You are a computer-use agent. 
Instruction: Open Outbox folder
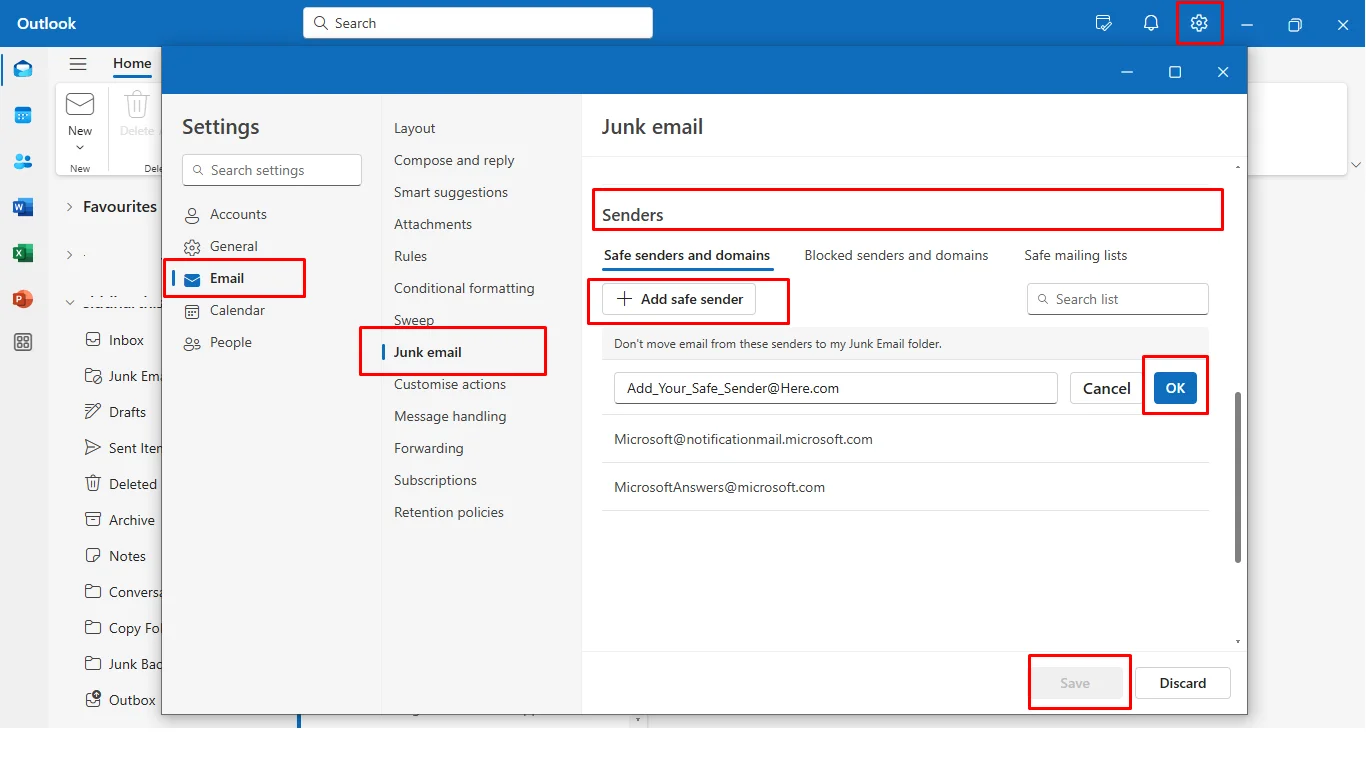coord(121,700)
